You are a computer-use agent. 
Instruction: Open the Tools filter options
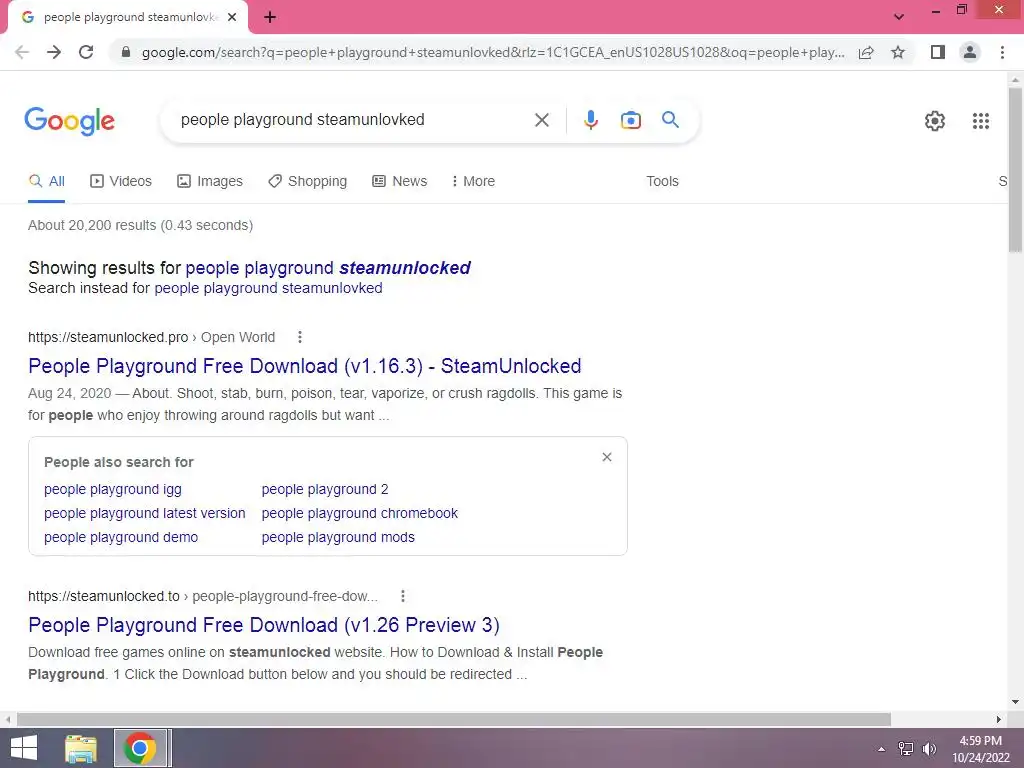[662, 182]
